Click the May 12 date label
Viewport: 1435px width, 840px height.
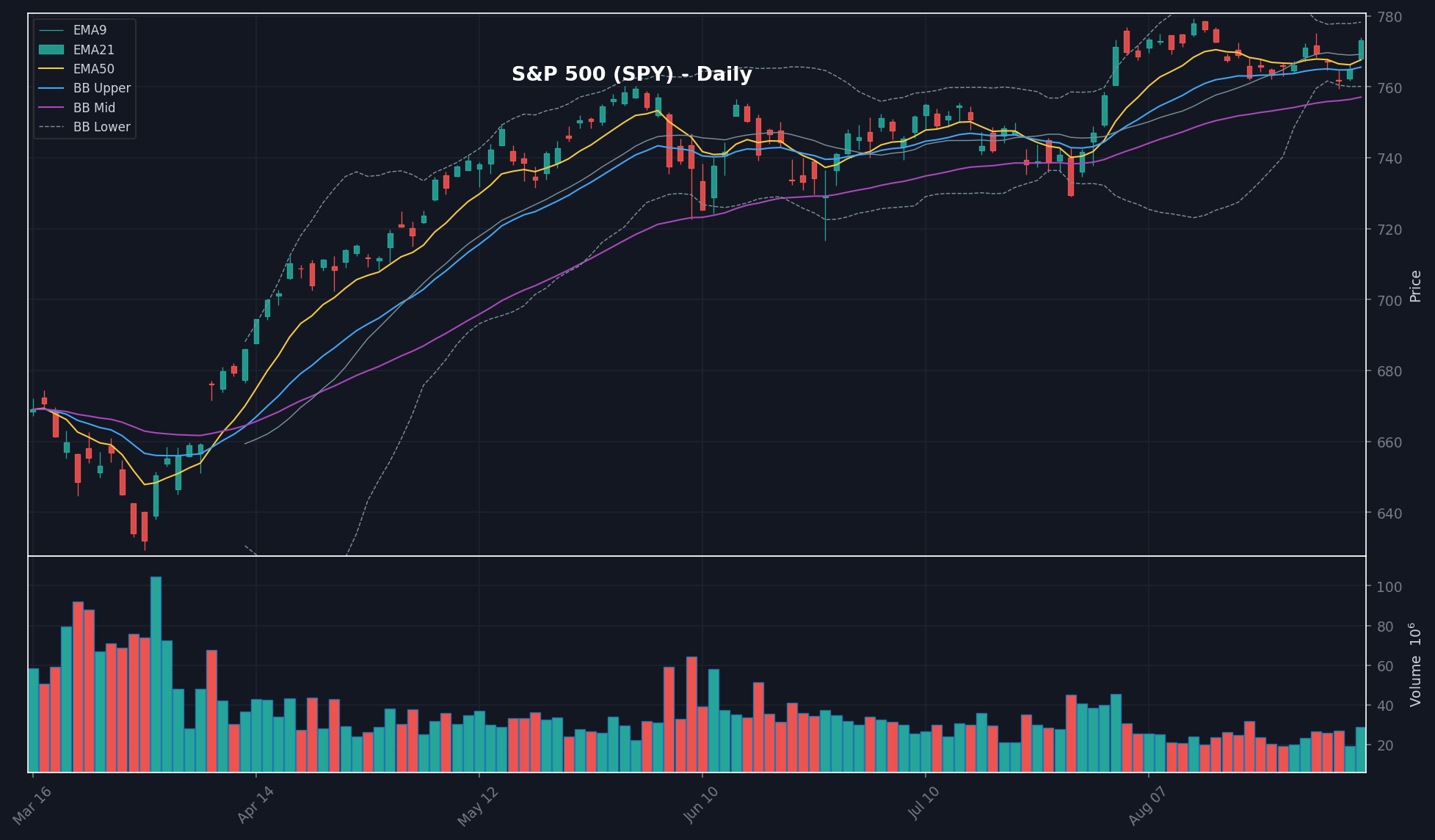click(x=478, y=806)
